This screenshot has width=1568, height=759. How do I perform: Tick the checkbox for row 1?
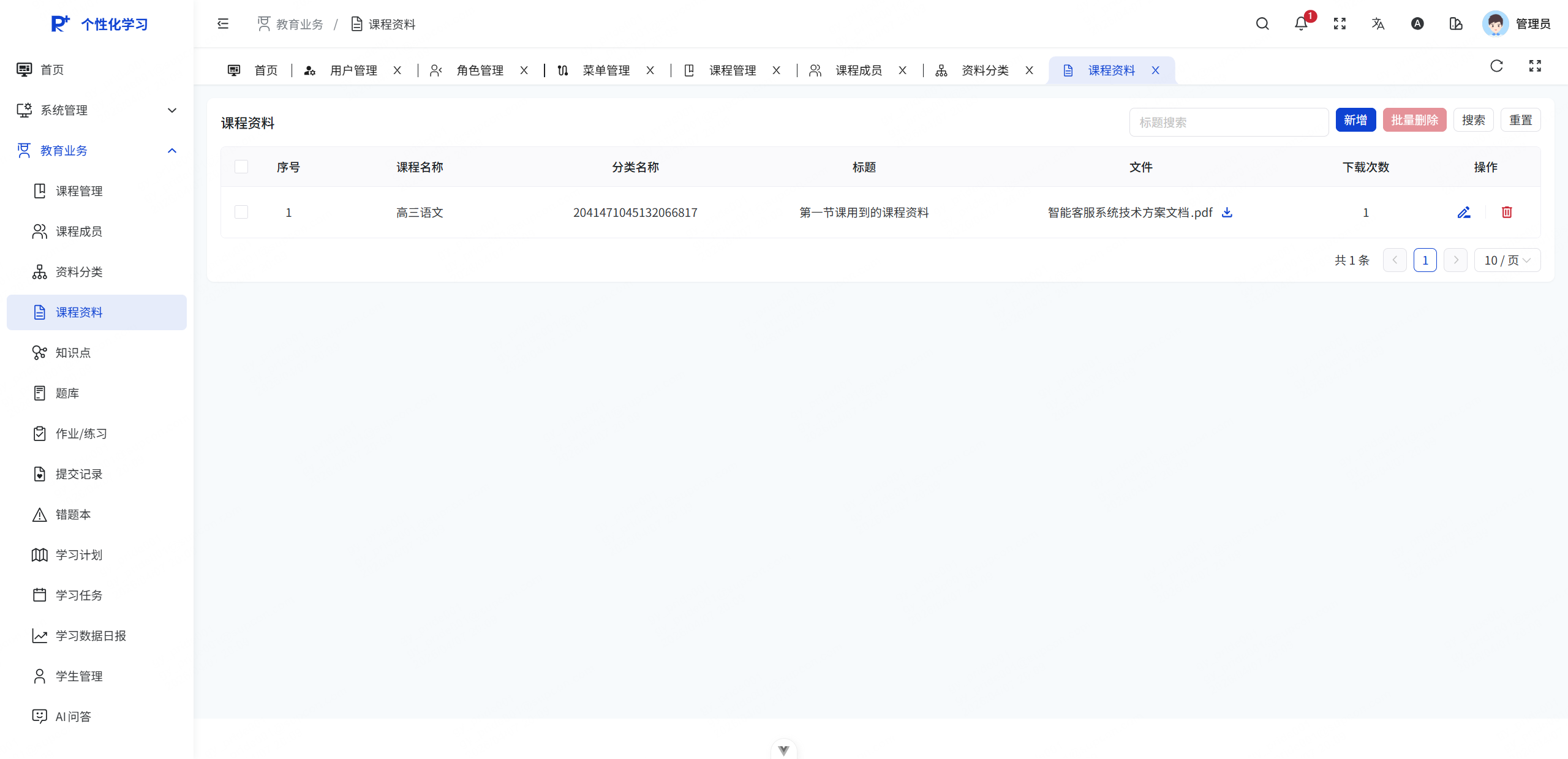(241, 213)
